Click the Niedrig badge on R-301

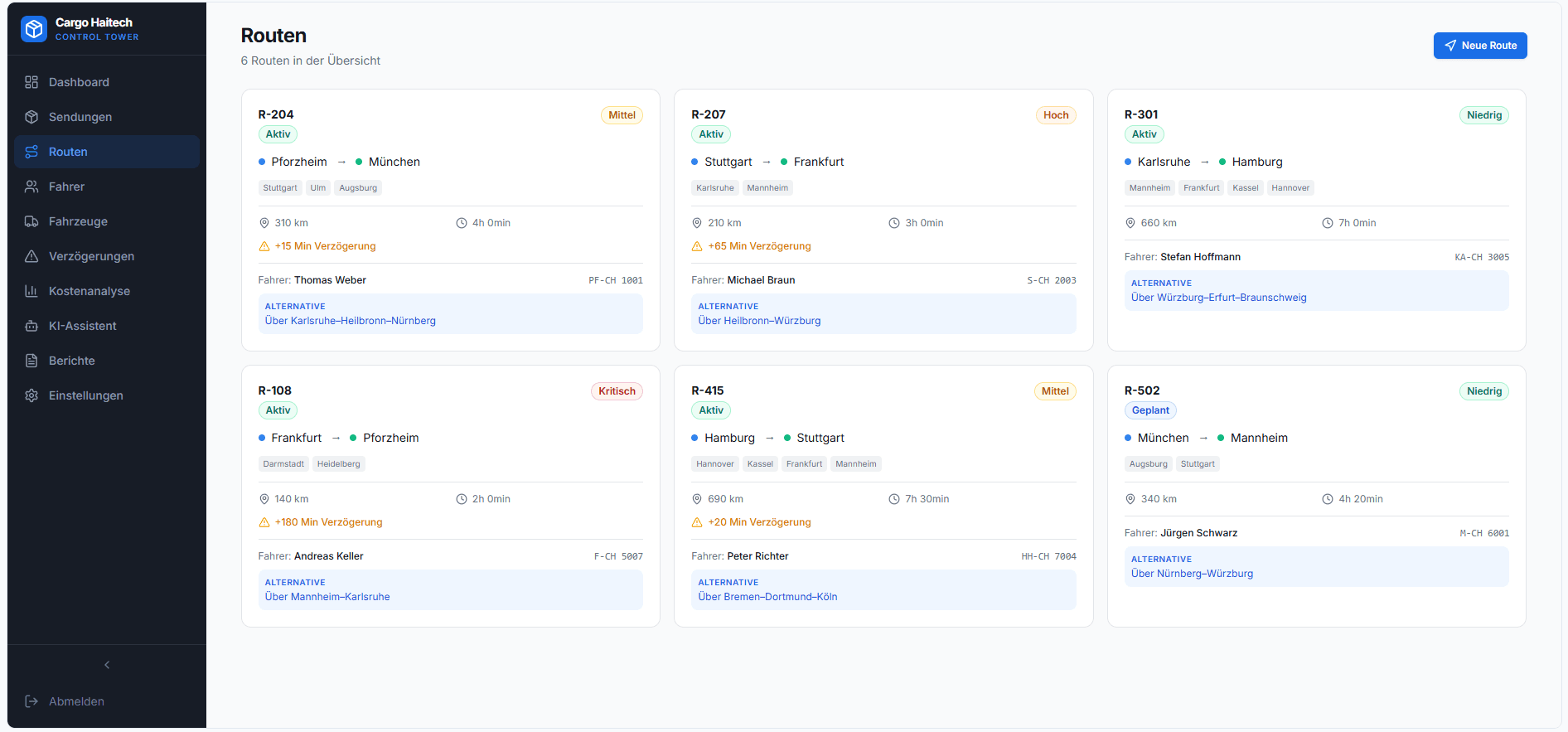[1484, 115]
